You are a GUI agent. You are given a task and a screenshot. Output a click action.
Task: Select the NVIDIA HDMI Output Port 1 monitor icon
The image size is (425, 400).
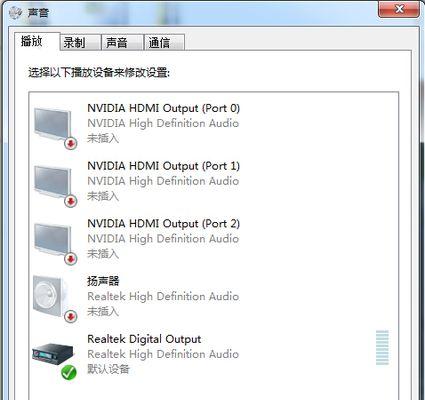pos(53,182)
